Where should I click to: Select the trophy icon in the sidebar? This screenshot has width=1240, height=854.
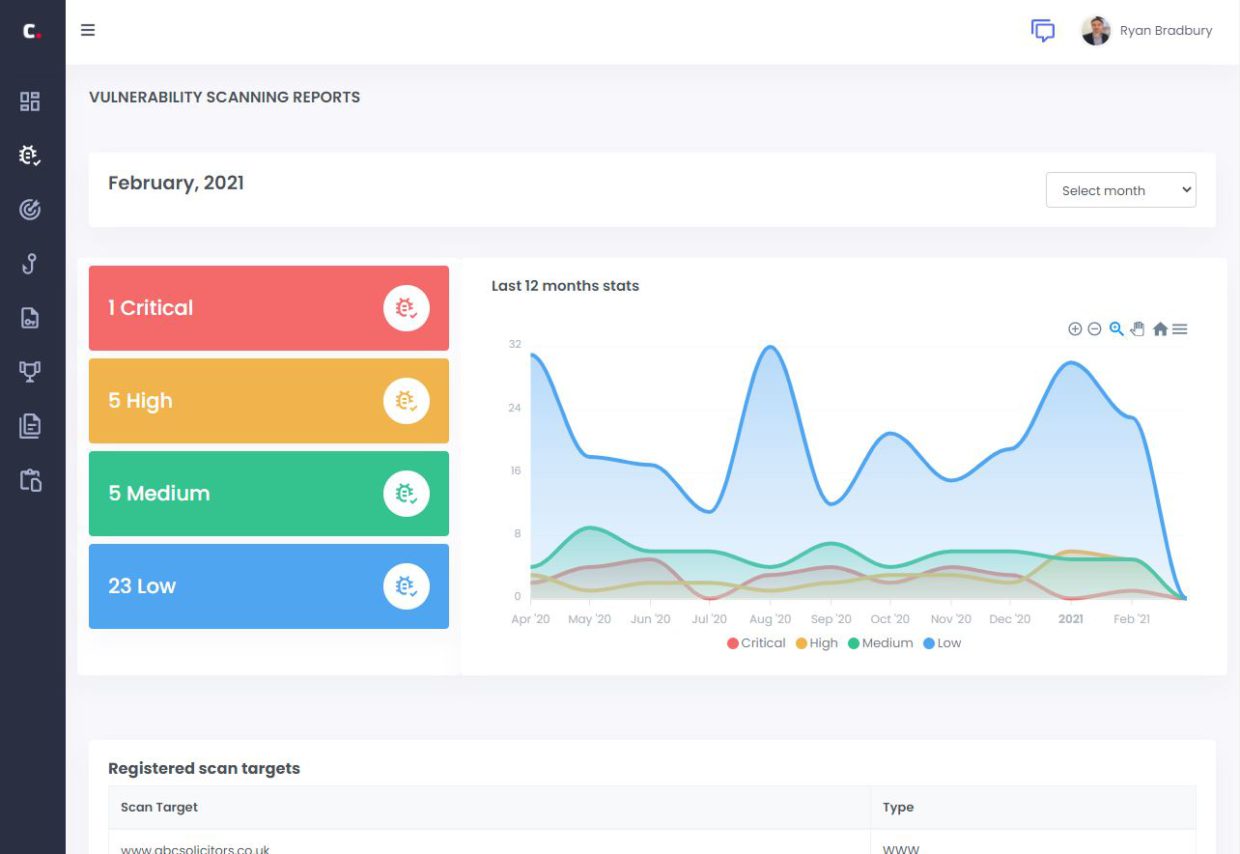coord(29,371)
